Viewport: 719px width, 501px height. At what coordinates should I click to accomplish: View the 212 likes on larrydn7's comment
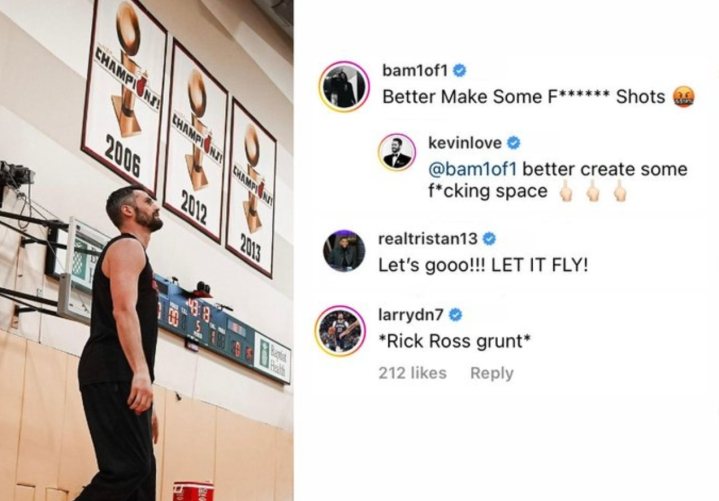412,373
